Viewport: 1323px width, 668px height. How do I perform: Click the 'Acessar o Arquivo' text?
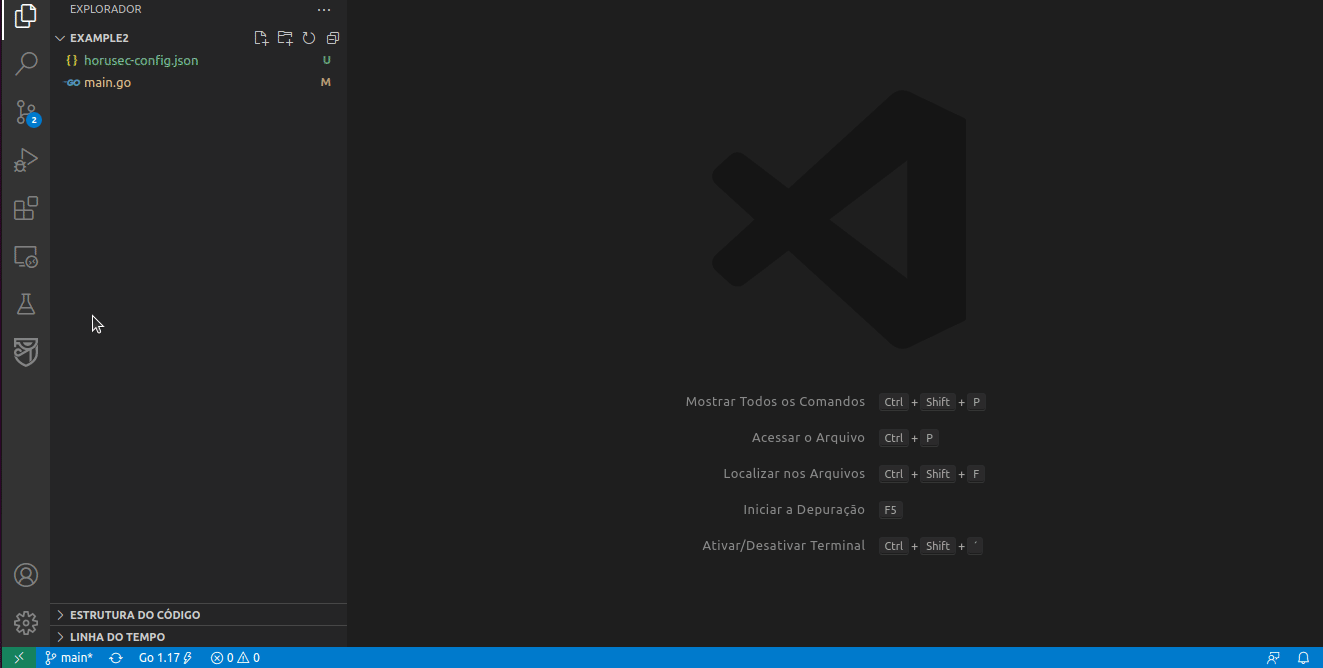808,437
